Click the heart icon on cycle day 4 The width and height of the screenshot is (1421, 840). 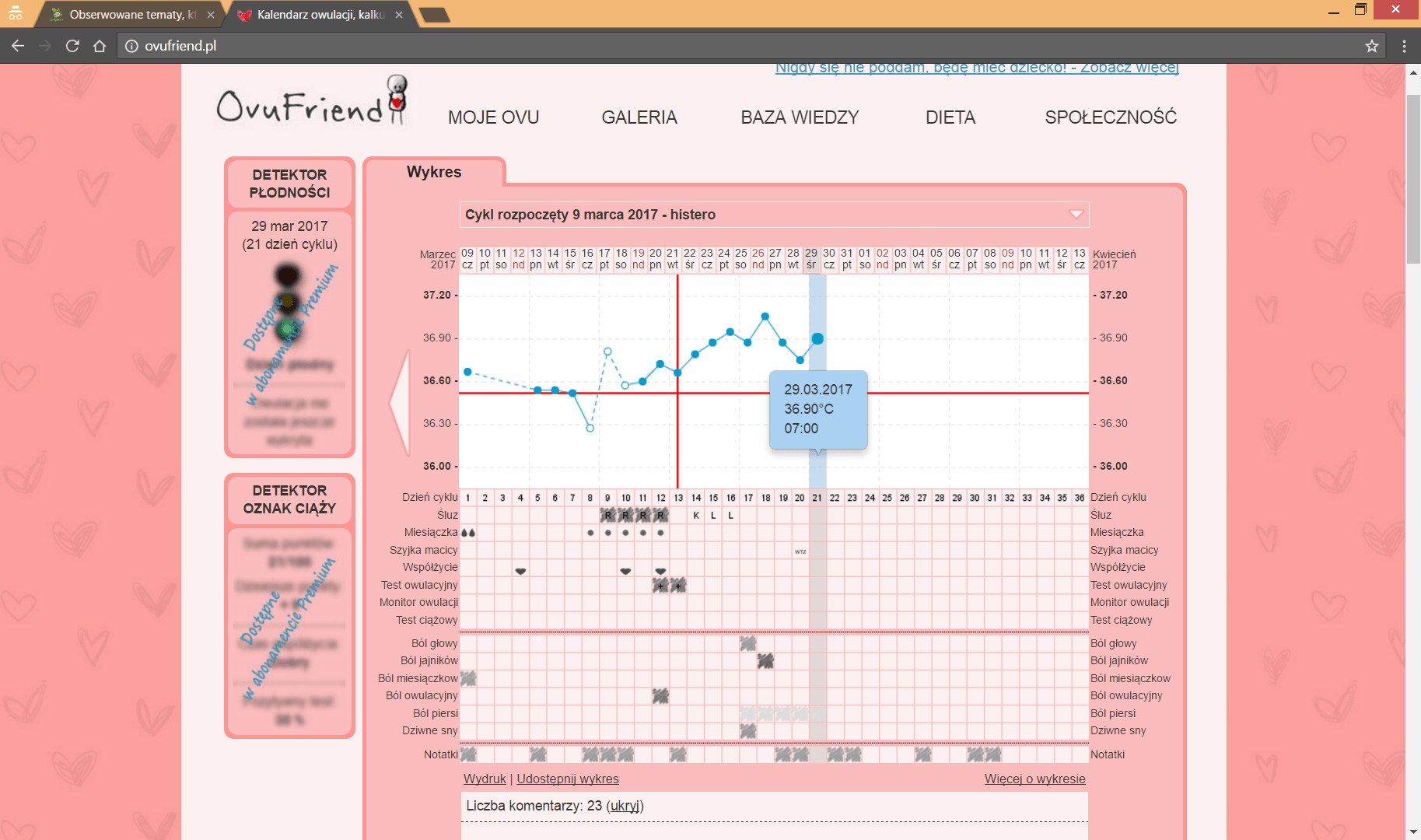(520, 571)
